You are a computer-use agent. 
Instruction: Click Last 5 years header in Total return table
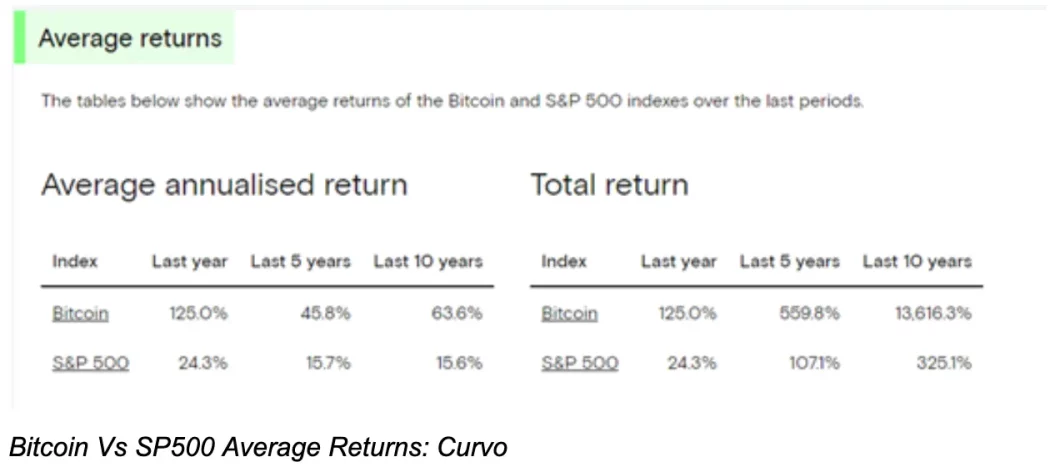789,262
